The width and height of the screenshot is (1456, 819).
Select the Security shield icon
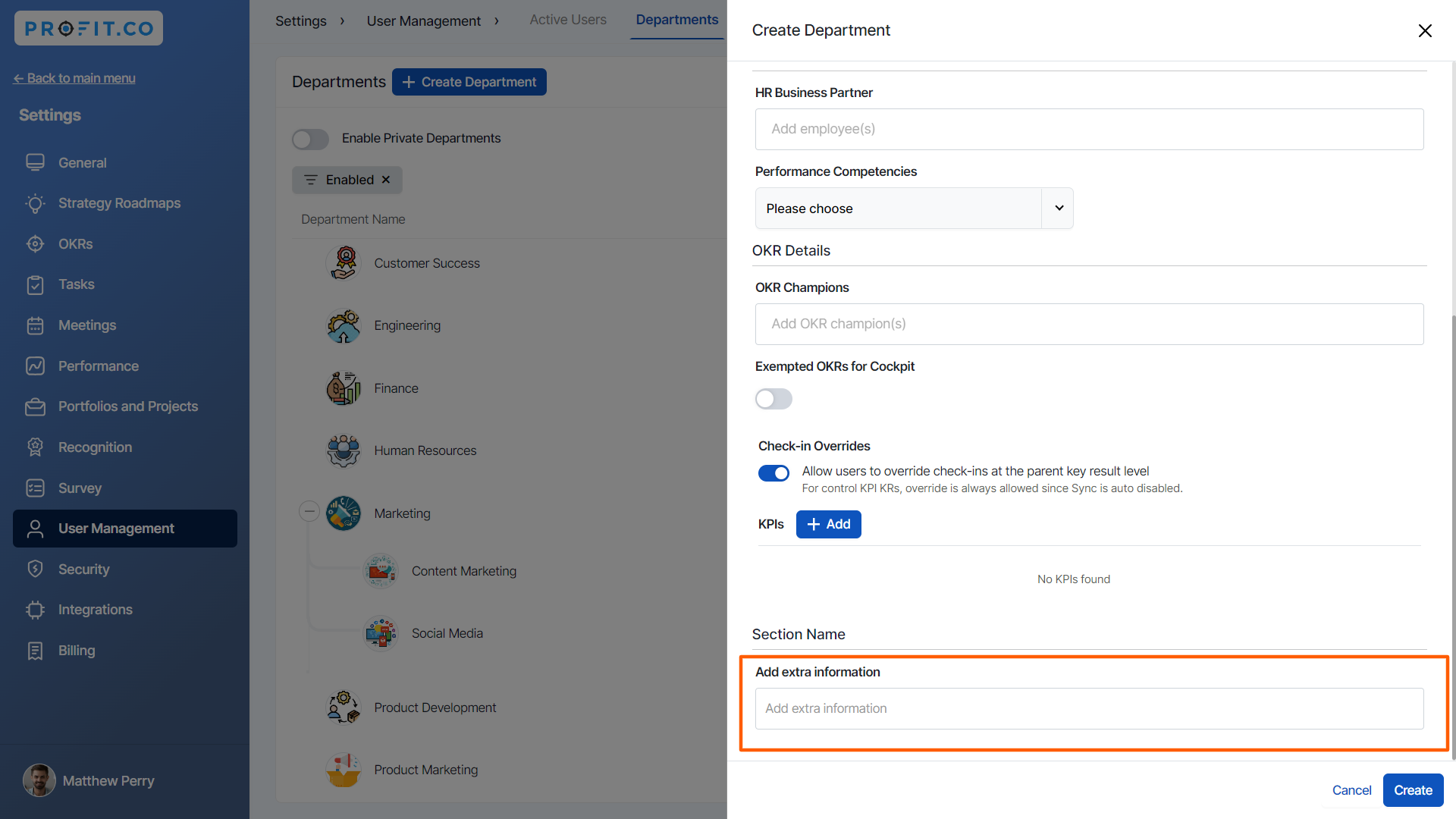pyautogui.click(x=35, y=570)
